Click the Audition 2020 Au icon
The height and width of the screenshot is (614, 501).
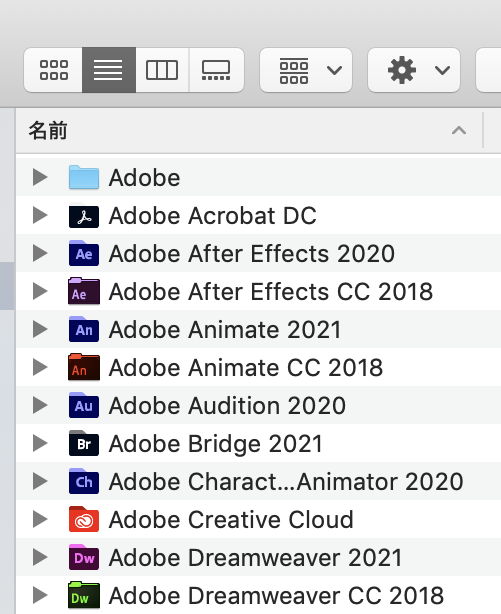tap(84, 405)
